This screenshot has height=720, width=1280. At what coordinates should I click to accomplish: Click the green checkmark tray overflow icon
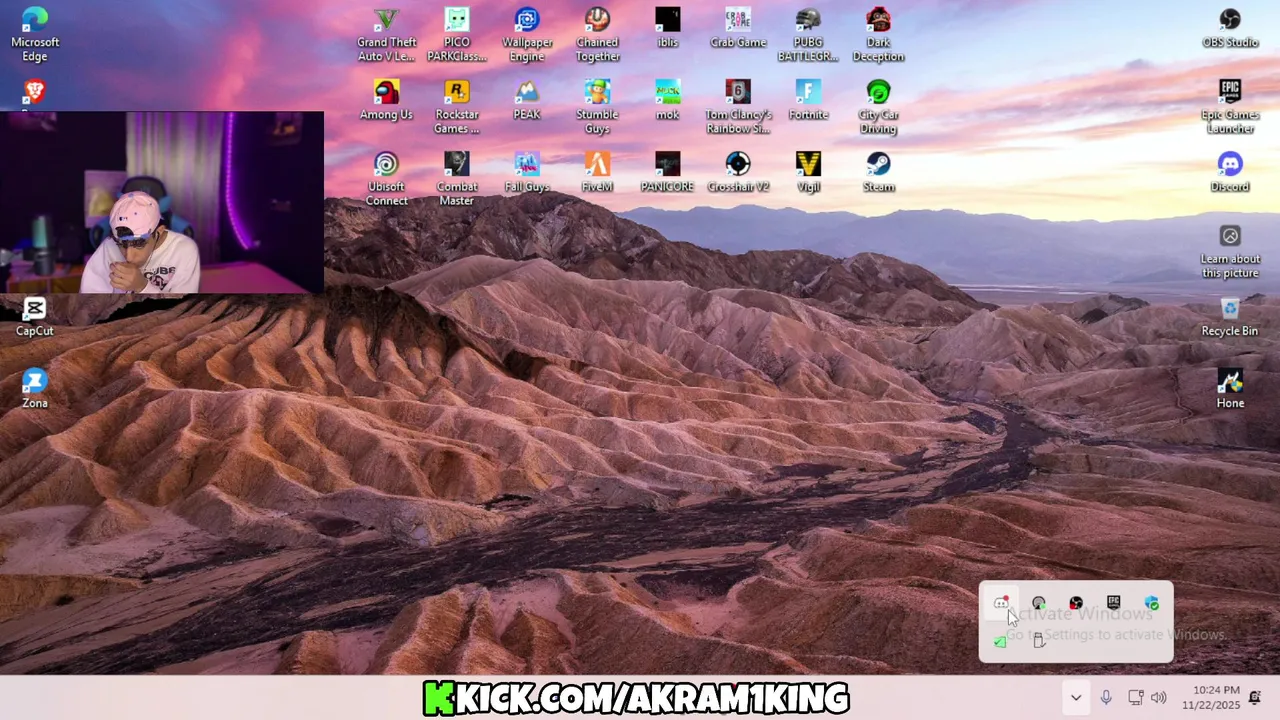pos(1001,641)
